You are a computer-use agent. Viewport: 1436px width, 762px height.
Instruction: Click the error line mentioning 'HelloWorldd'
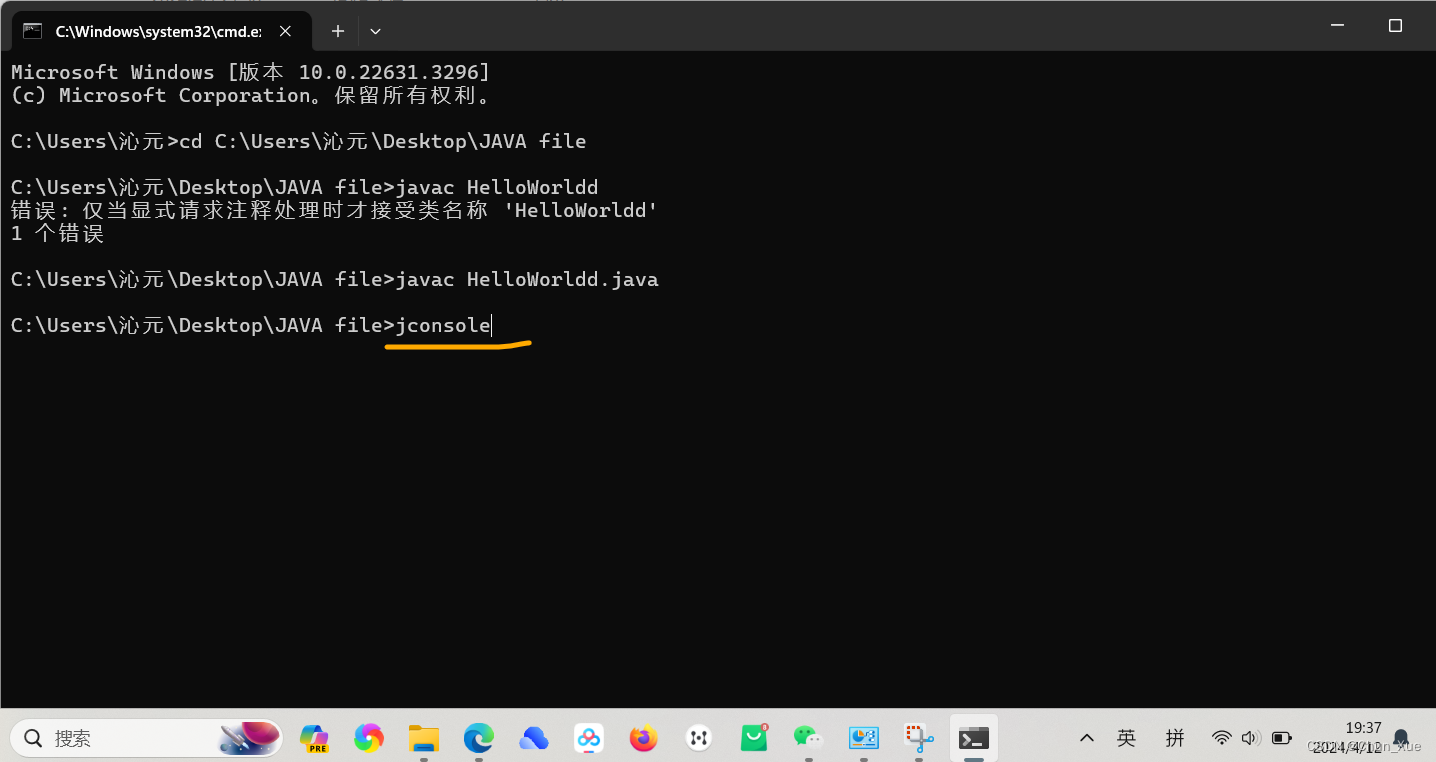pyautogui.click(x=335, y=210)
